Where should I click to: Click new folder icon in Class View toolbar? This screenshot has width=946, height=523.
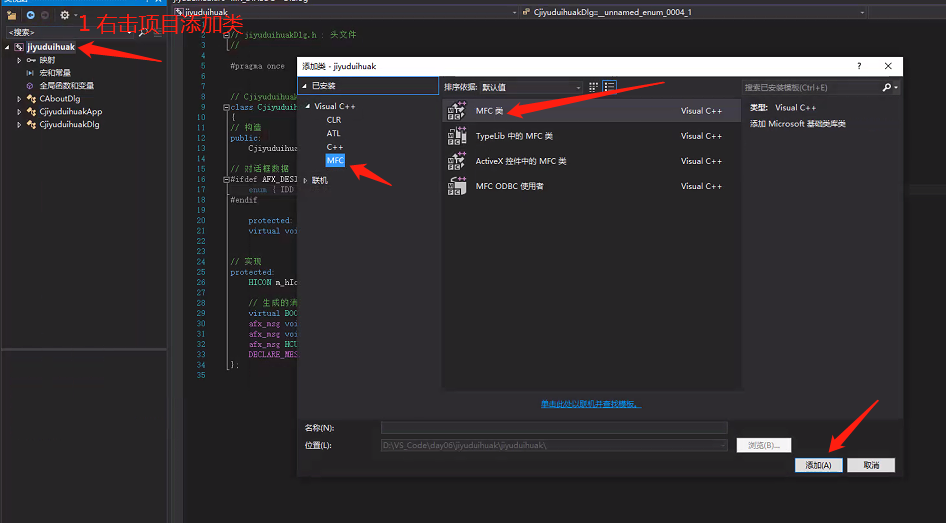pos(11,15)
